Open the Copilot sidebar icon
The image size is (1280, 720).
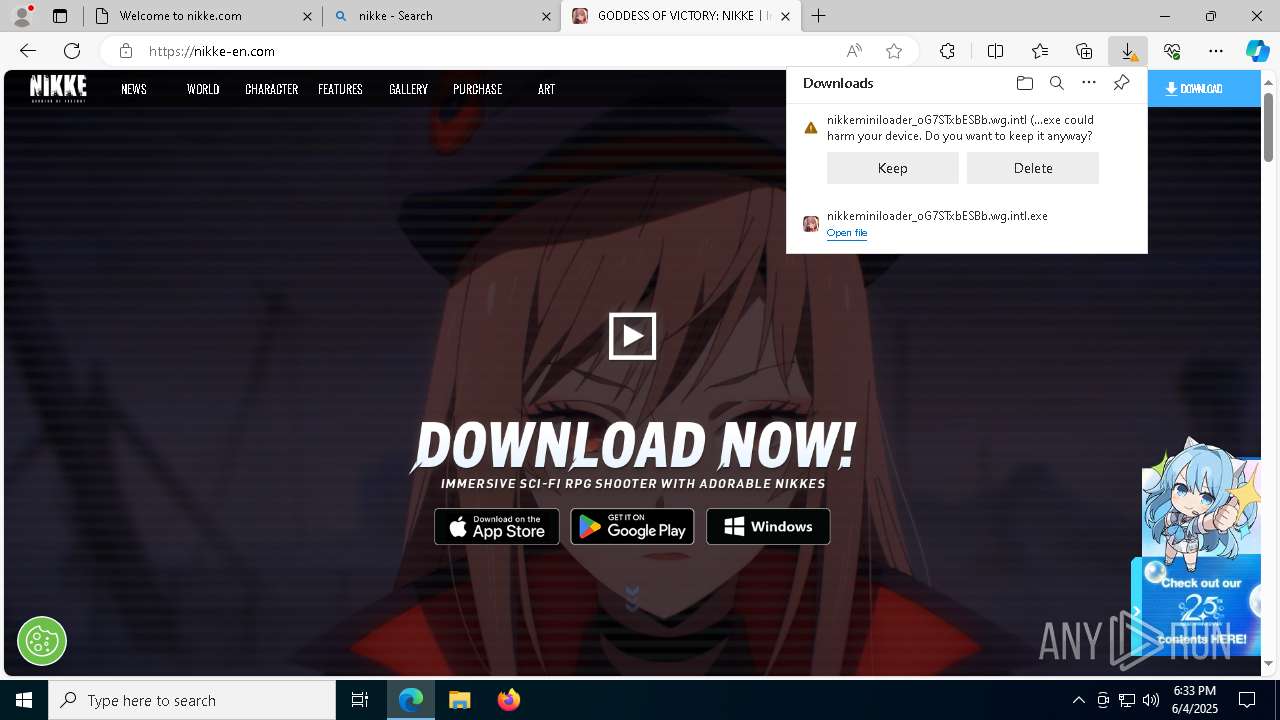pyautogui.click(x=1257, y=51)
